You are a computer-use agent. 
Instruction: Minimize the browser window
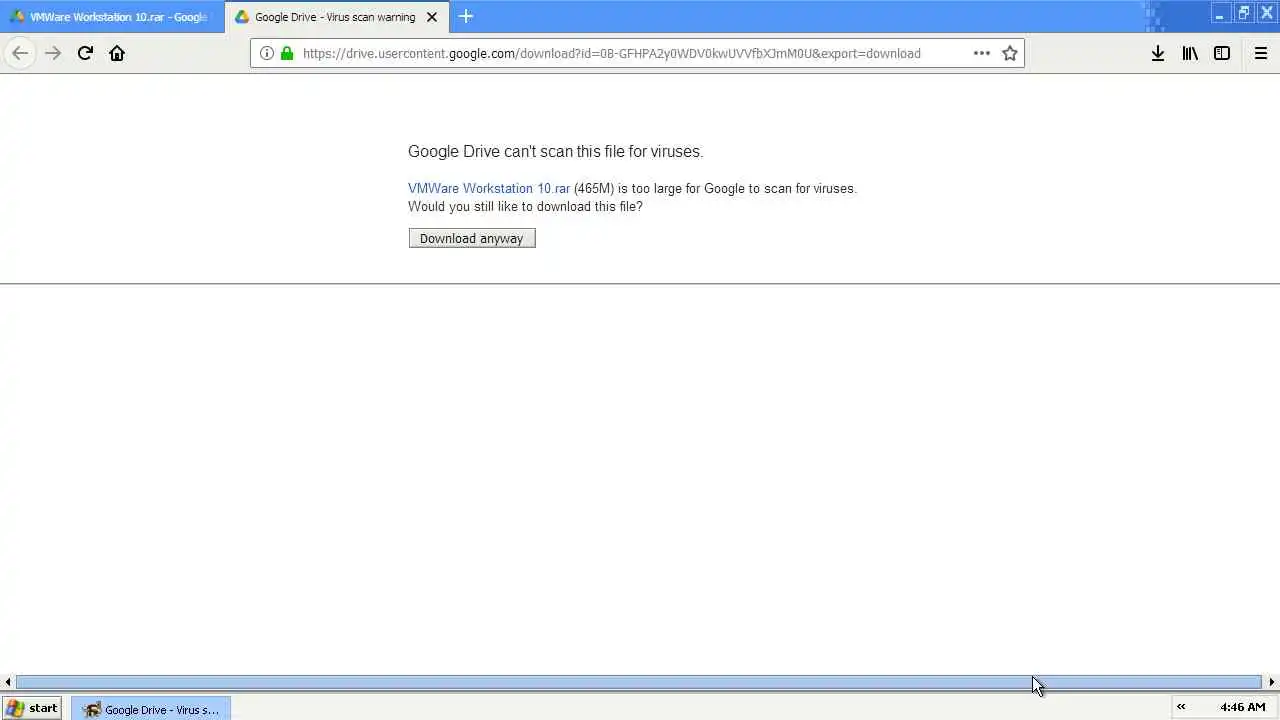[x=1220, y=13]
